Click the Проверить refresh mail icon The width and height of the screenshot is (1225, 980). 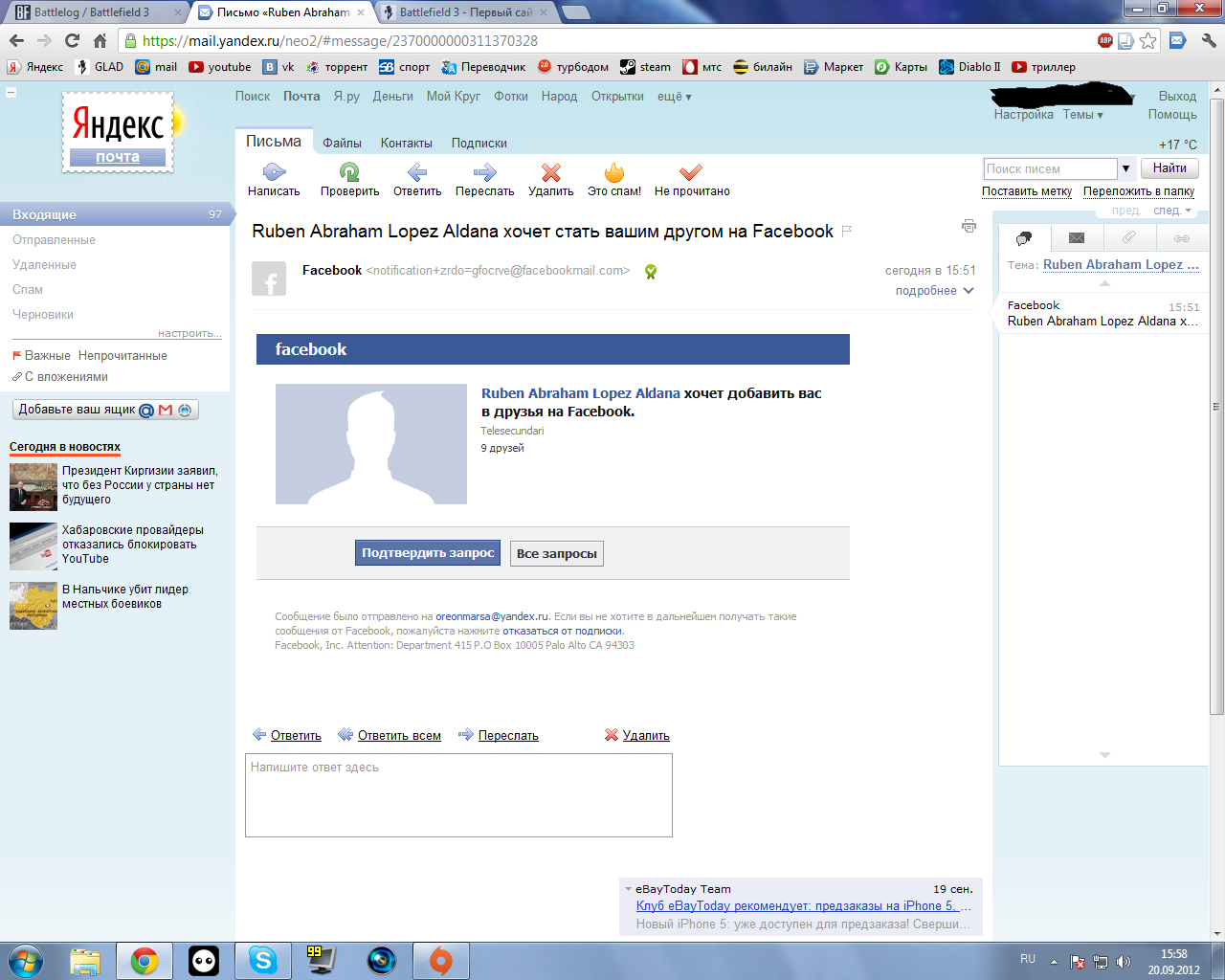[349, 172]
